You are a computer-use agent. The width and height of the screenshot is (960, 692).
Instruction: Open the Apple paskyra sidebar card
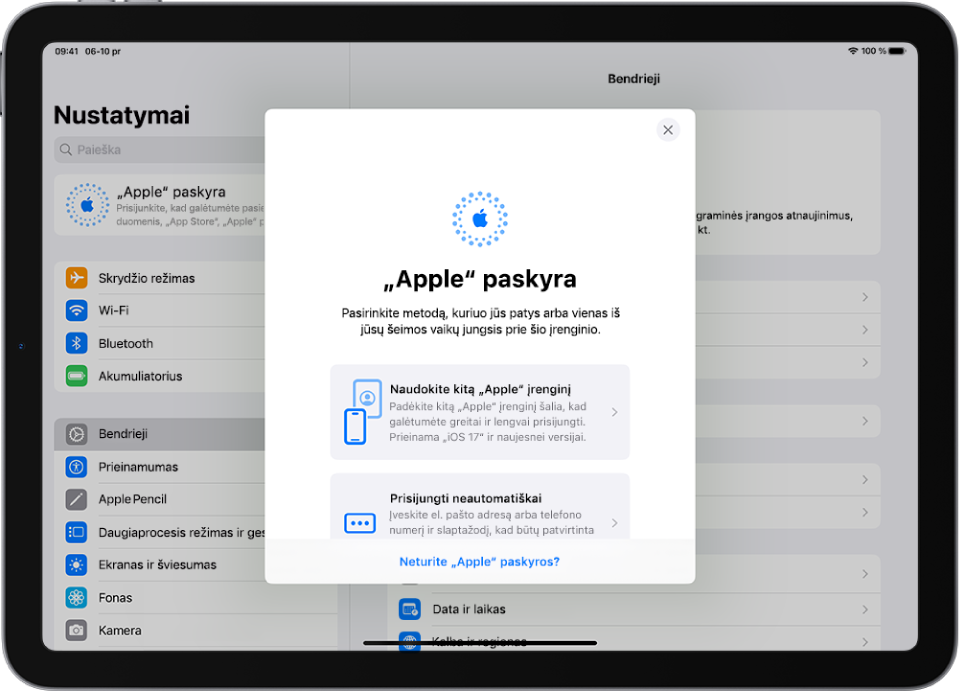point(160,205)
